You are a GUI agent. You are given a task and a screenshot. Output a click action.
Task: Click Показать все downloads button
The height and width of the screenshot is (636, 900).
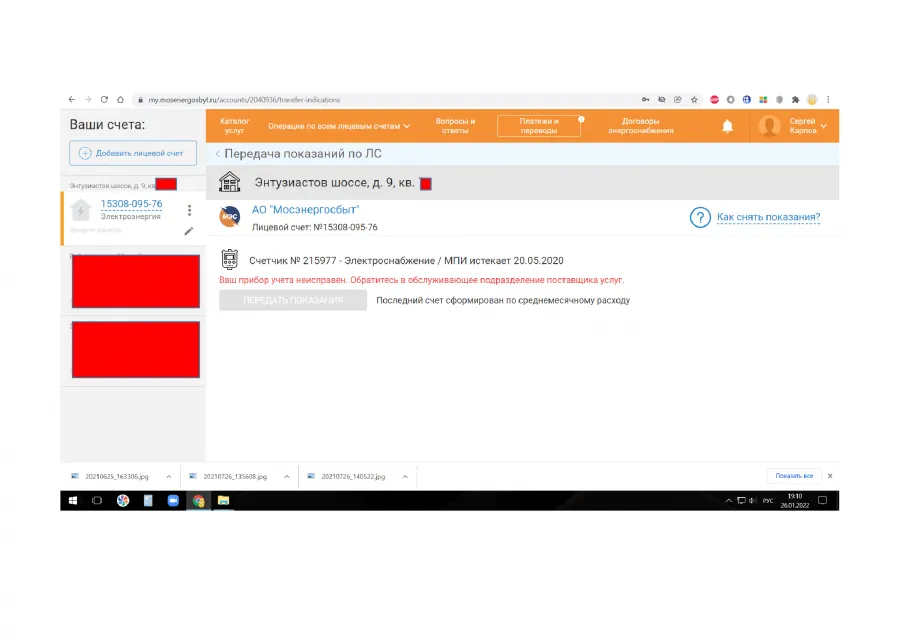(794, 476)
